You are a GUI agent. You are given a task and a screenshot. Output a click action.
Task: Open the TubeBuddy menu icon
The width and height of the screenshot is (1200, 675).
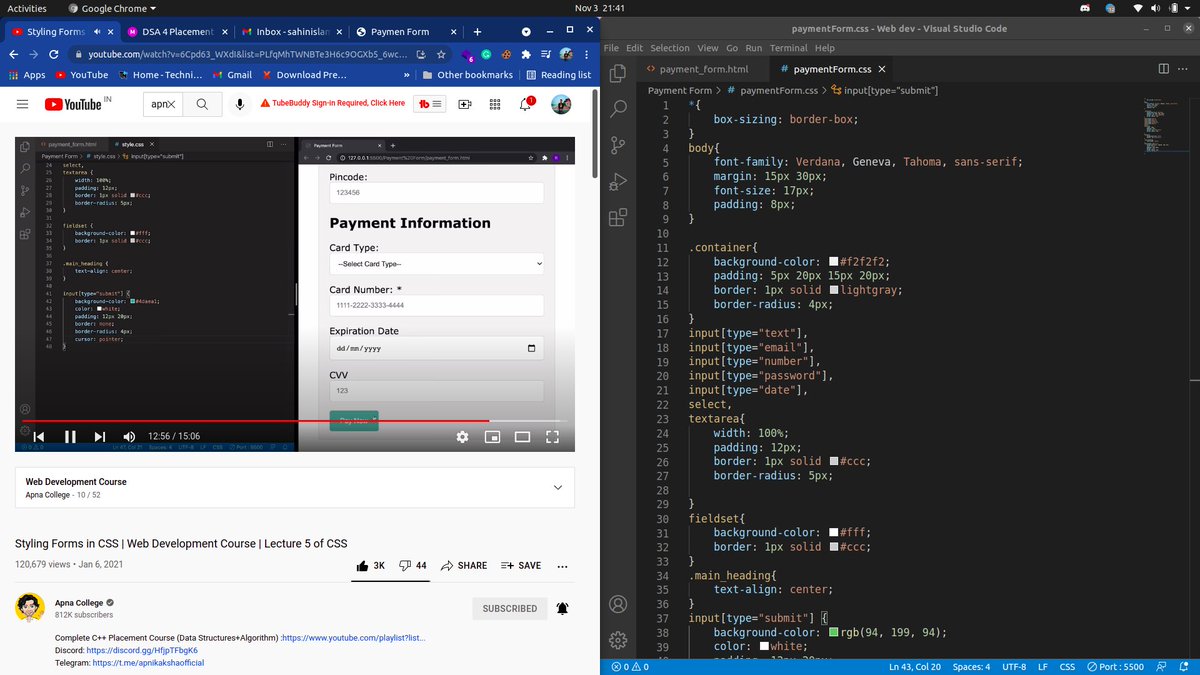coord(431,104)
